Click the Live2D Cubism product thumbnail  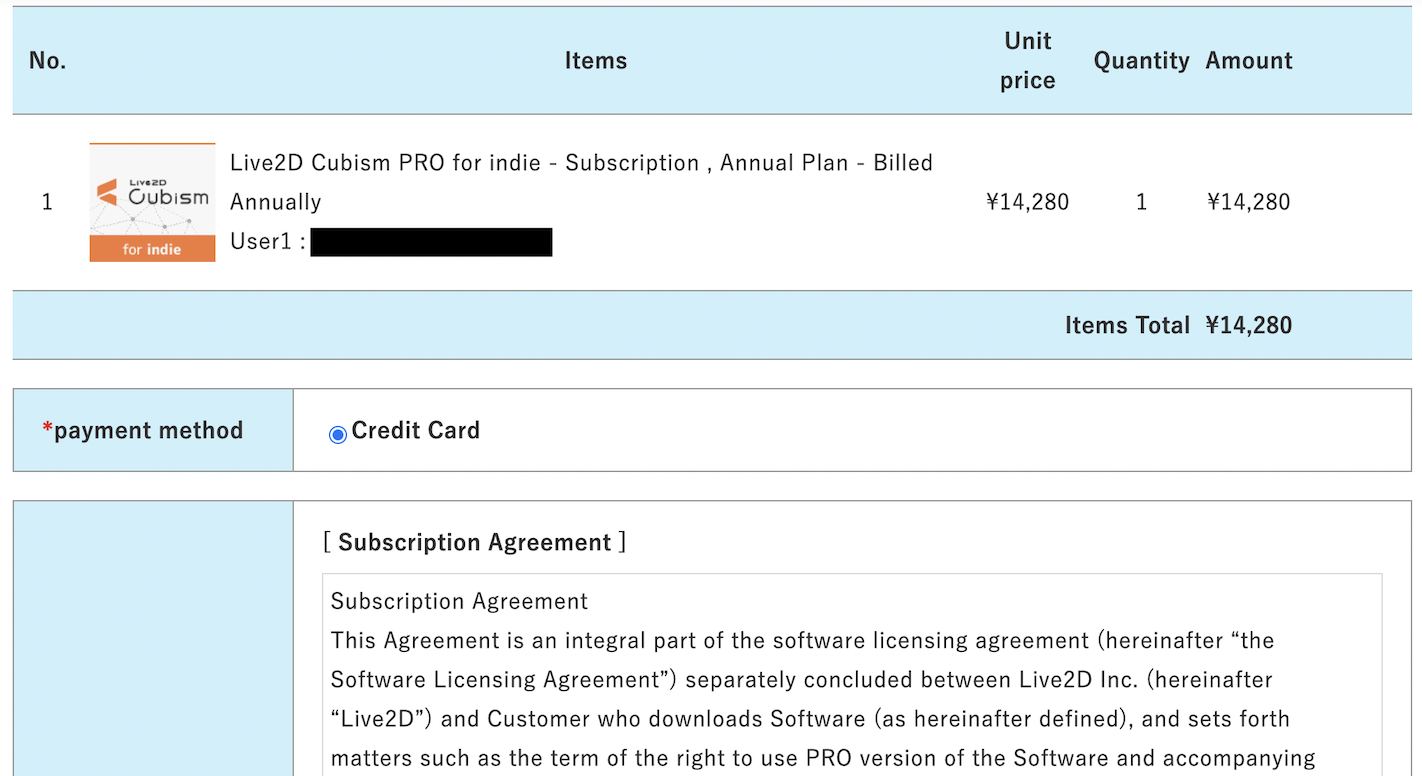click(x=152, y=202)
